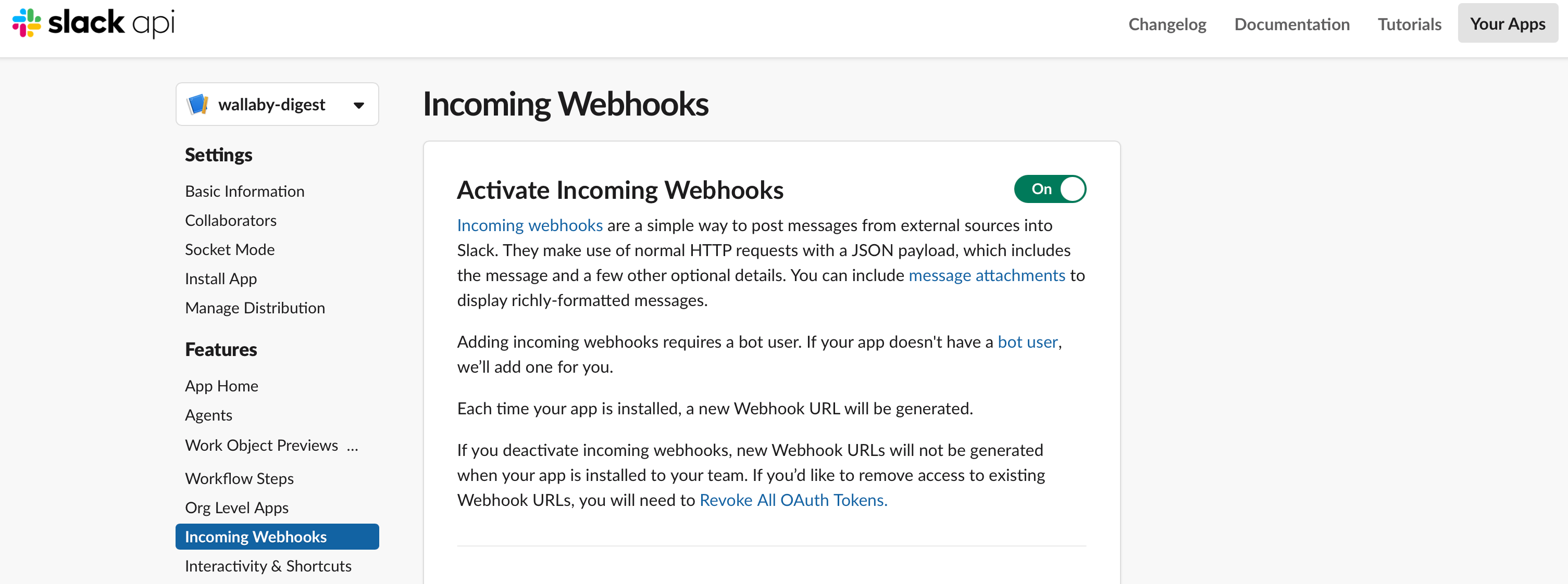
Task: Select Collaborators in the sidebar
Action: point(231,221)
